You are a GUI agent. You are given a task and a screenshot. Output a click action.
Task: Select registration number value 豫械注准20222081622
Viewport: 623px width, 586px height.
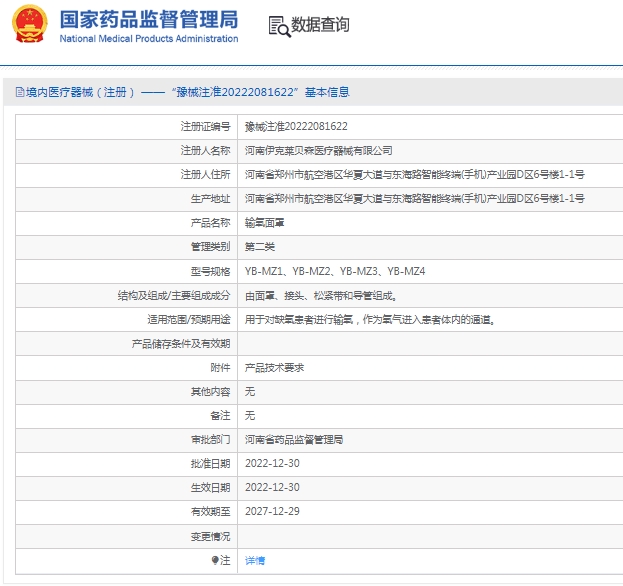[296, 126]
